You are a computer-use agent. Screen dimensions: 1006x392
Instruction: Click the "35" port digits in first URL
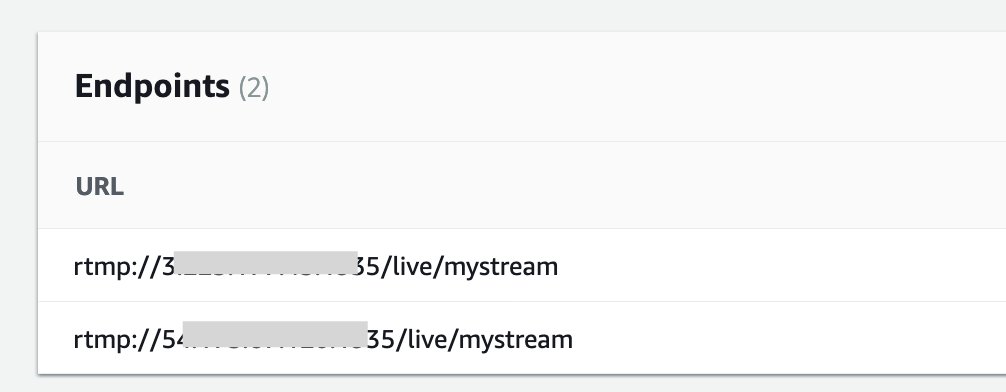point(370,266)
